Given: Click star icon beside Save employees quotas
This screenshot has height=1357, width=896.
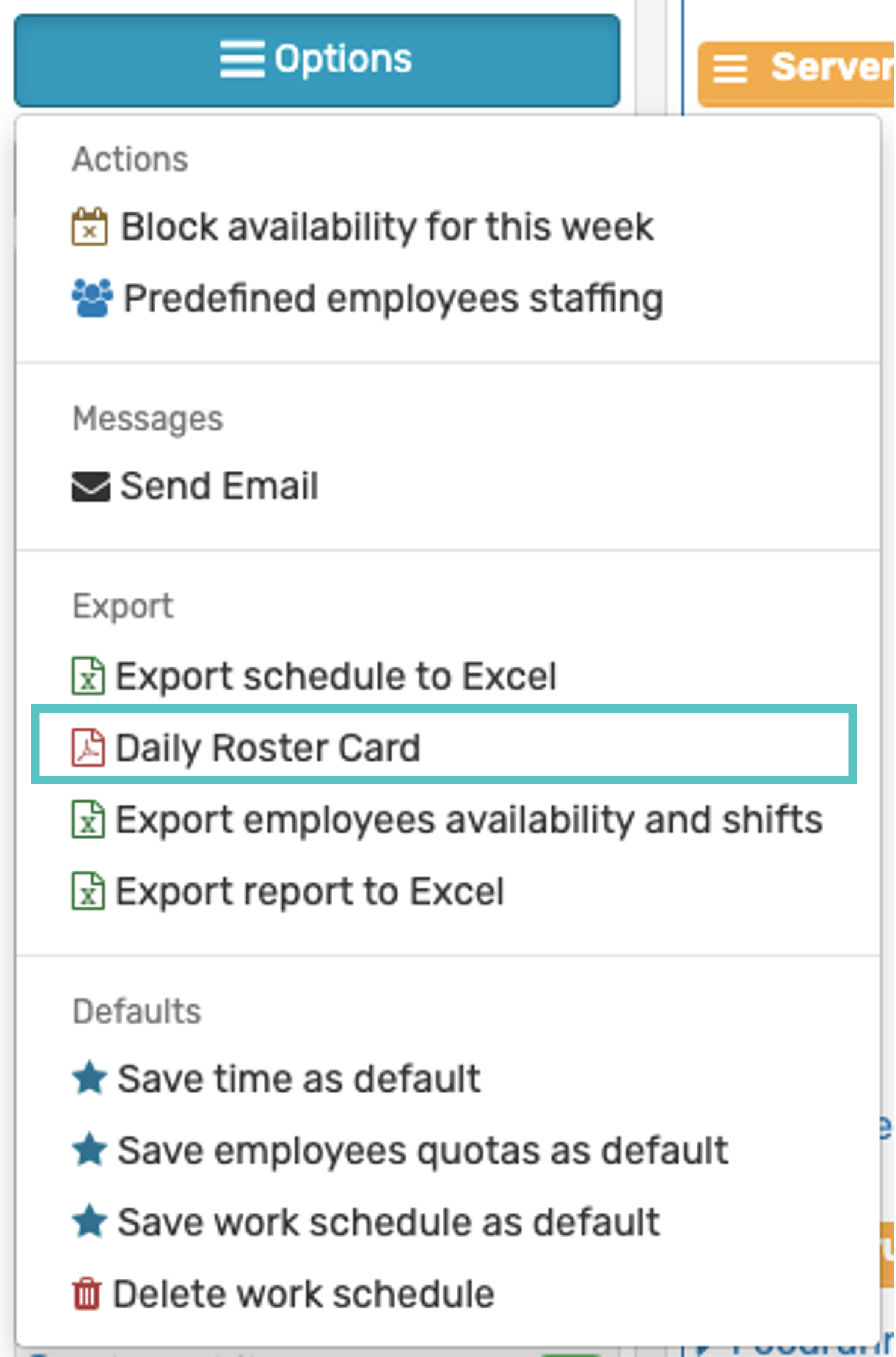Looking at the screenshot, I should 90,1150.
